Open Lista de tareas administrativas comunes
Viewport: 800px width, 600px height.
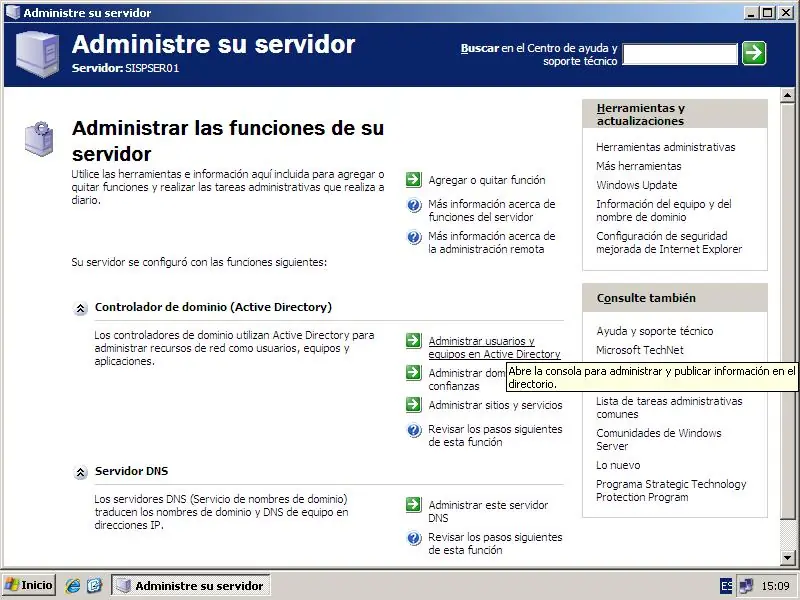(669, 407)
